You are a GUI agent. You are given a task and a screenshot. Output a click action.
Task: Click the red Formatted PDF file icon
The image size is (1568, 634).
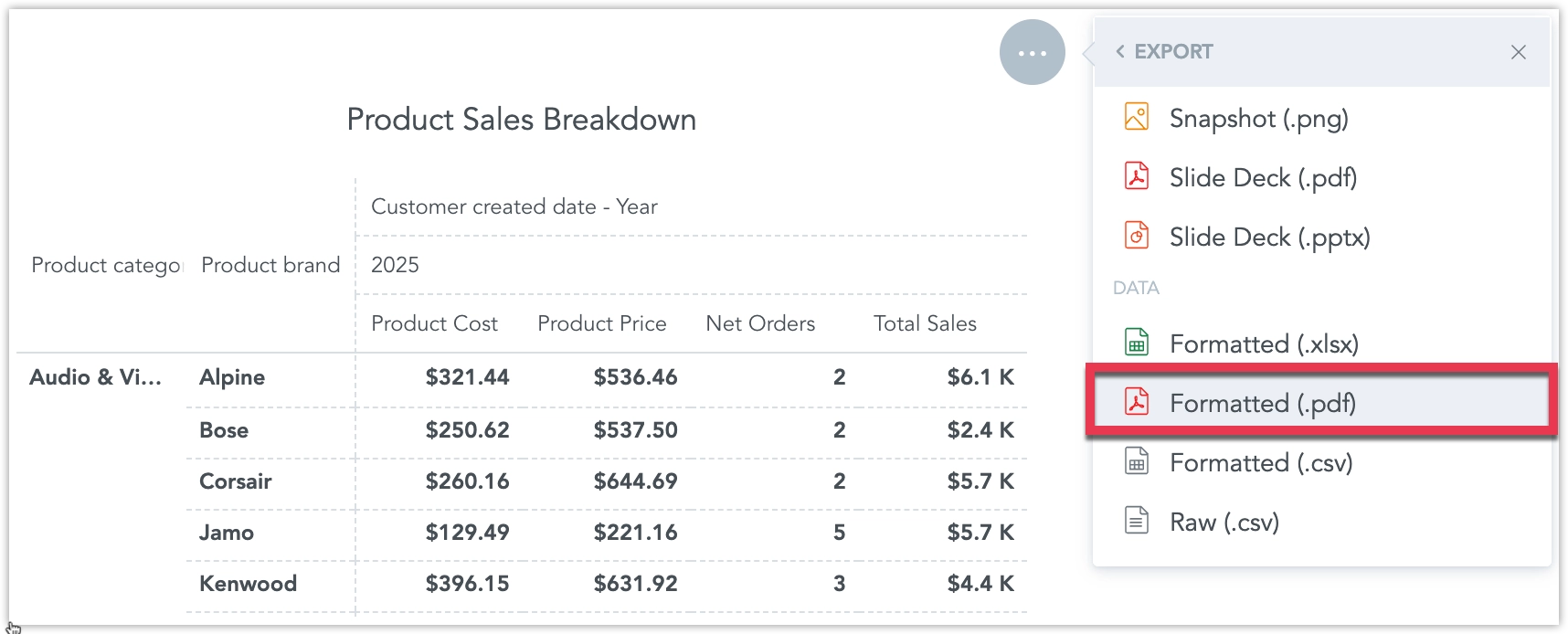click(1136, 402)
